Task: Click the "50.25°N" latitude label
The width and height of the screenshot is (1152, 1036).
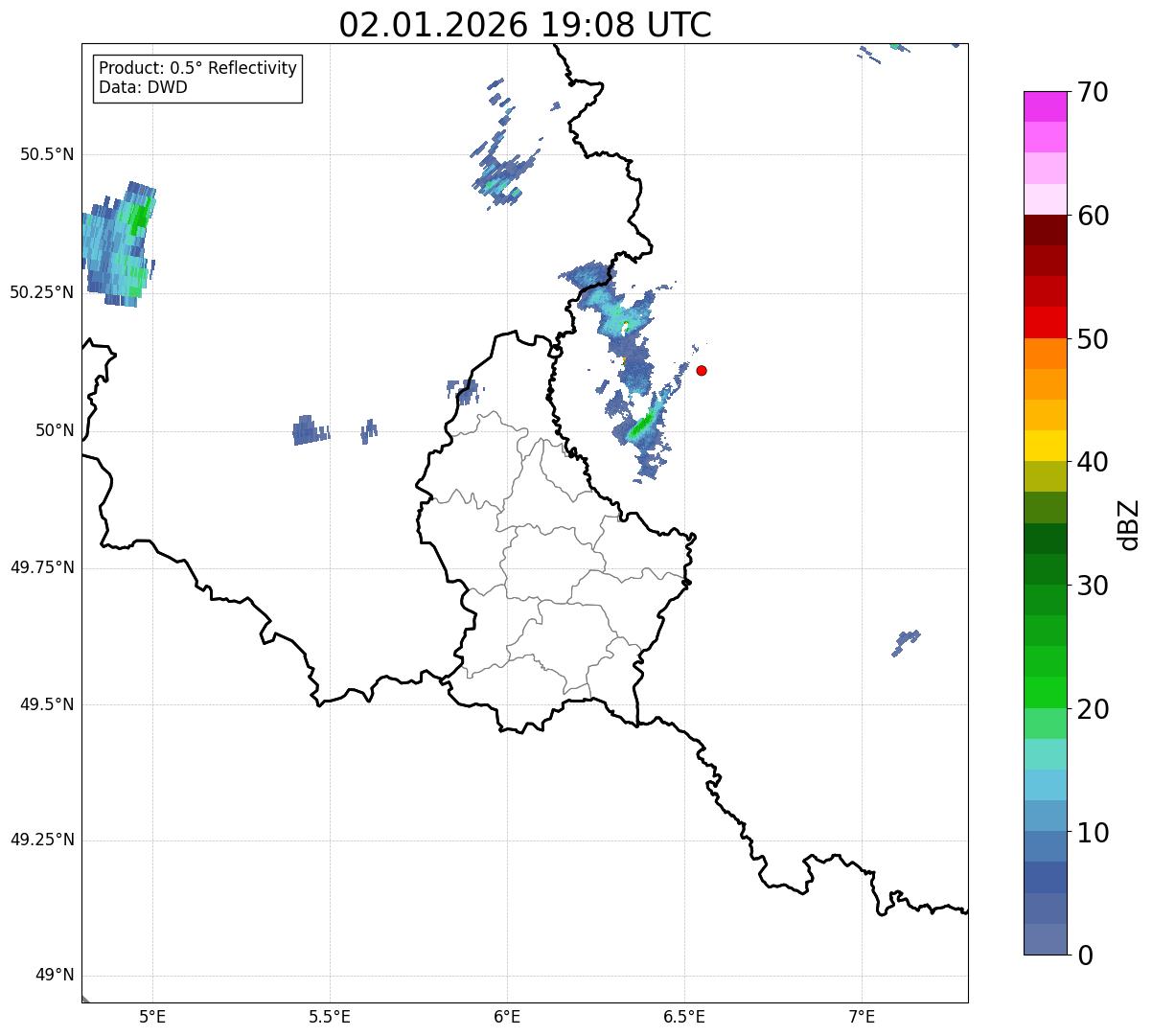Action: click(x=42, y=292)
